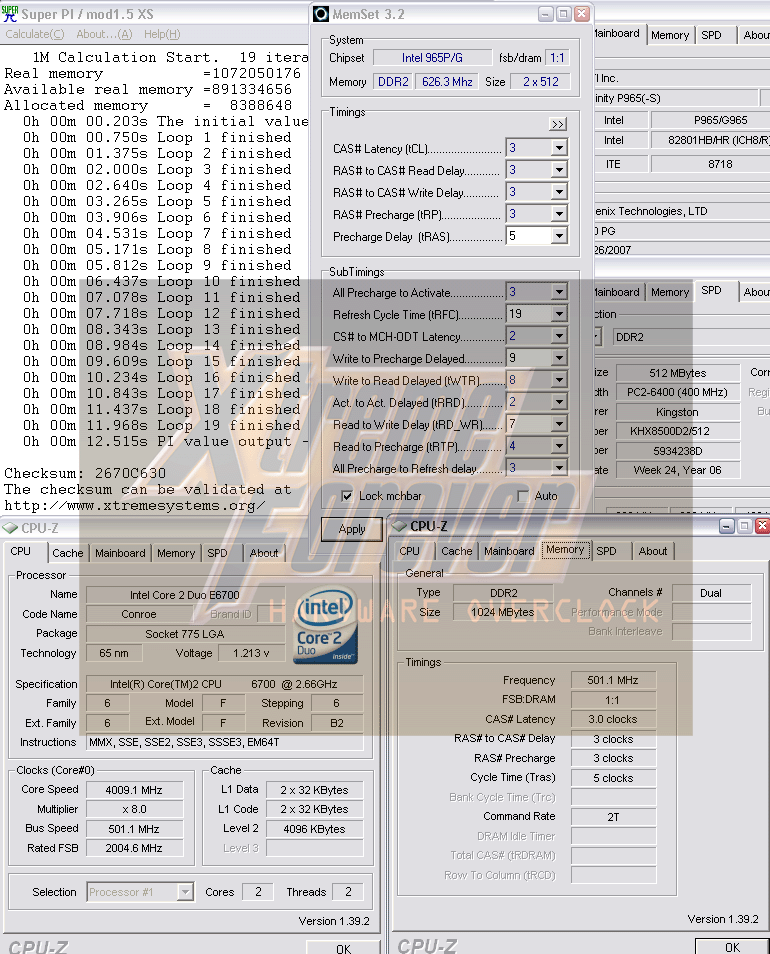Click the Core Speed value 4009.1 MHz
This screenshot has width=770, height=954.
134,790
